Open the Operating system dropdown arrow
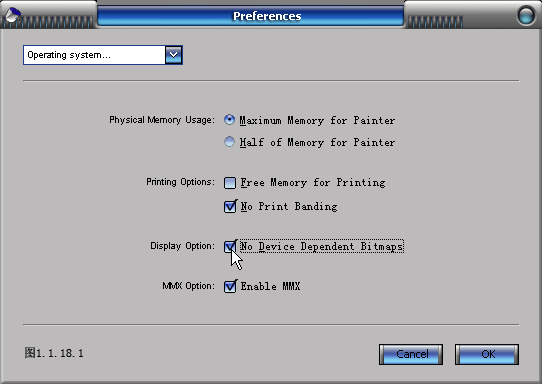 click(x=174, y=55)
